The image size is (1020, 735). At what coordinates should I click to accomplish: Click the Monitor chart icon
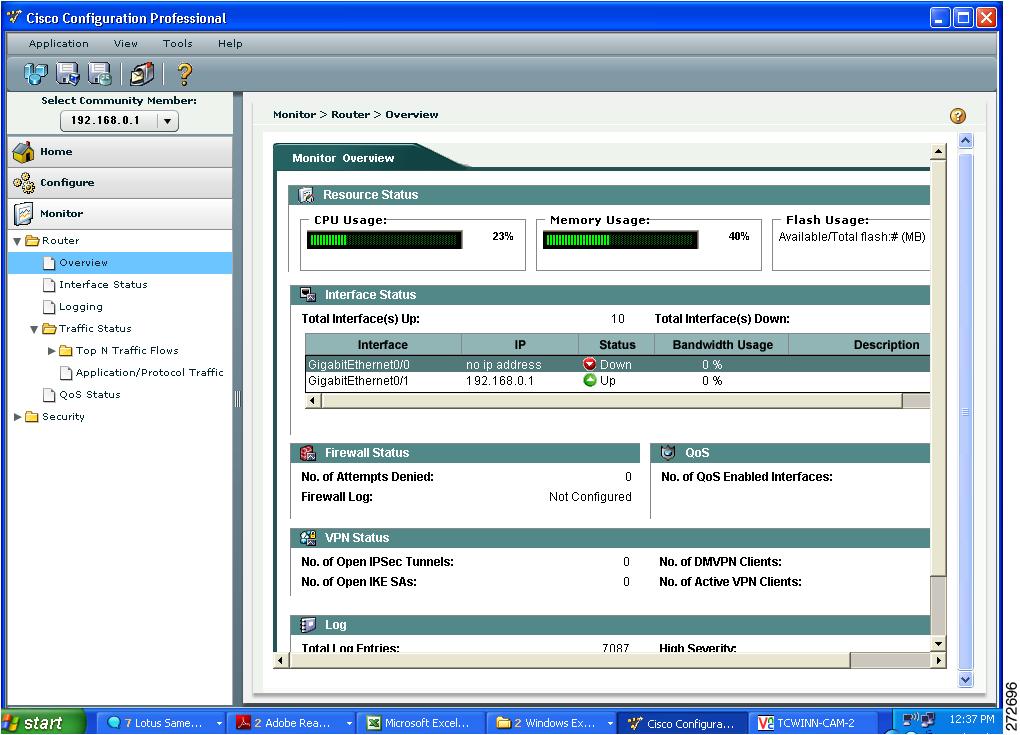(x=23, y=213)
